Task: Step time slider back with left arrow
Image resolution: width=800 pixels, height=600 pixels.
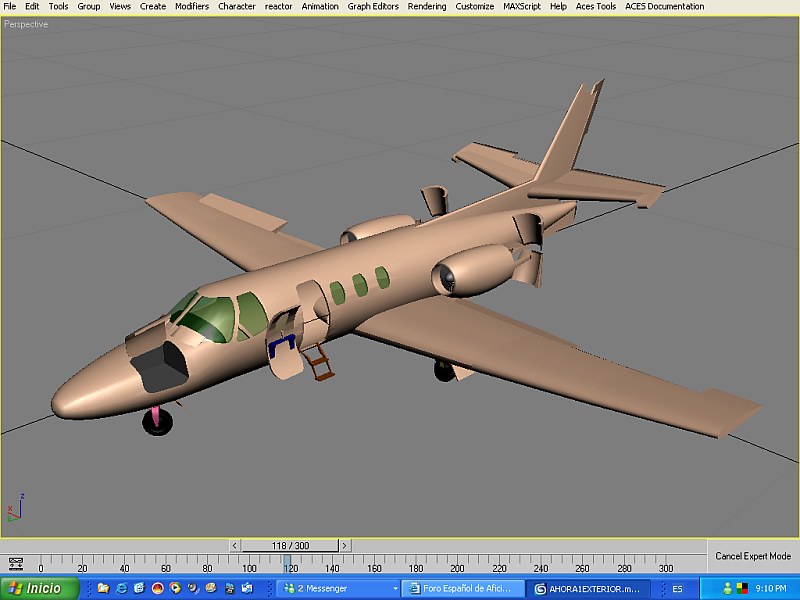Action: (235, 545)
